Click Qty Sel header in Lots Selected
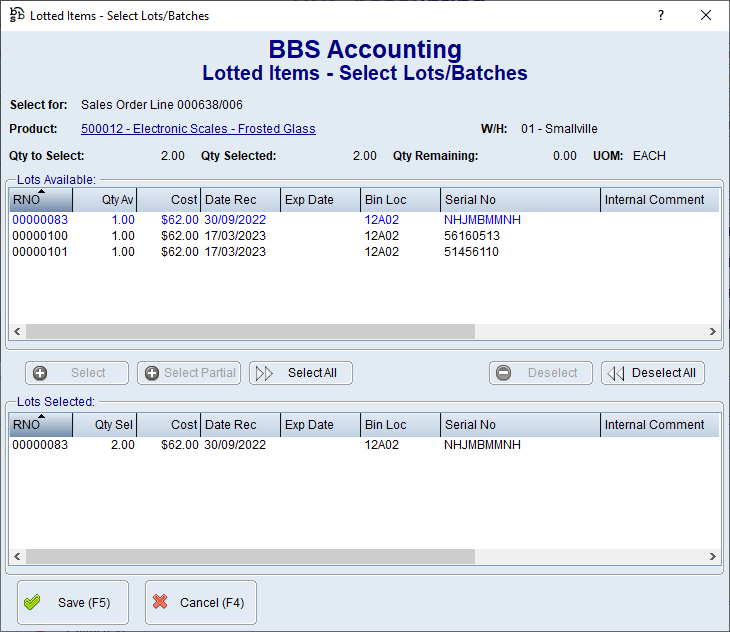Image resolution: width=730 pixels, height=632 pixels. [106, 425]
